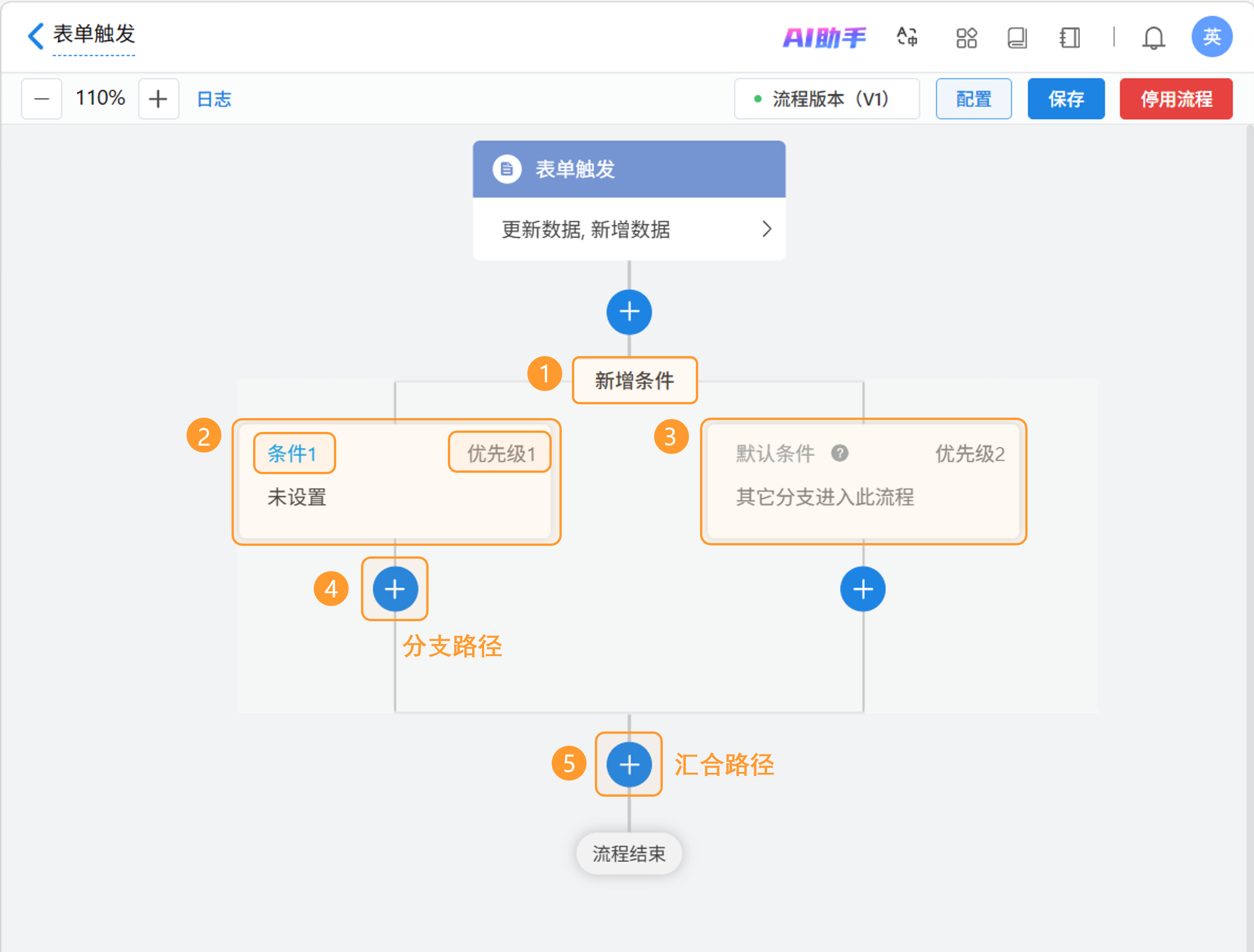Viewport: 1254px width, 952px height.
Task: Click the book documentation icon
Action: click(1017, 38)
